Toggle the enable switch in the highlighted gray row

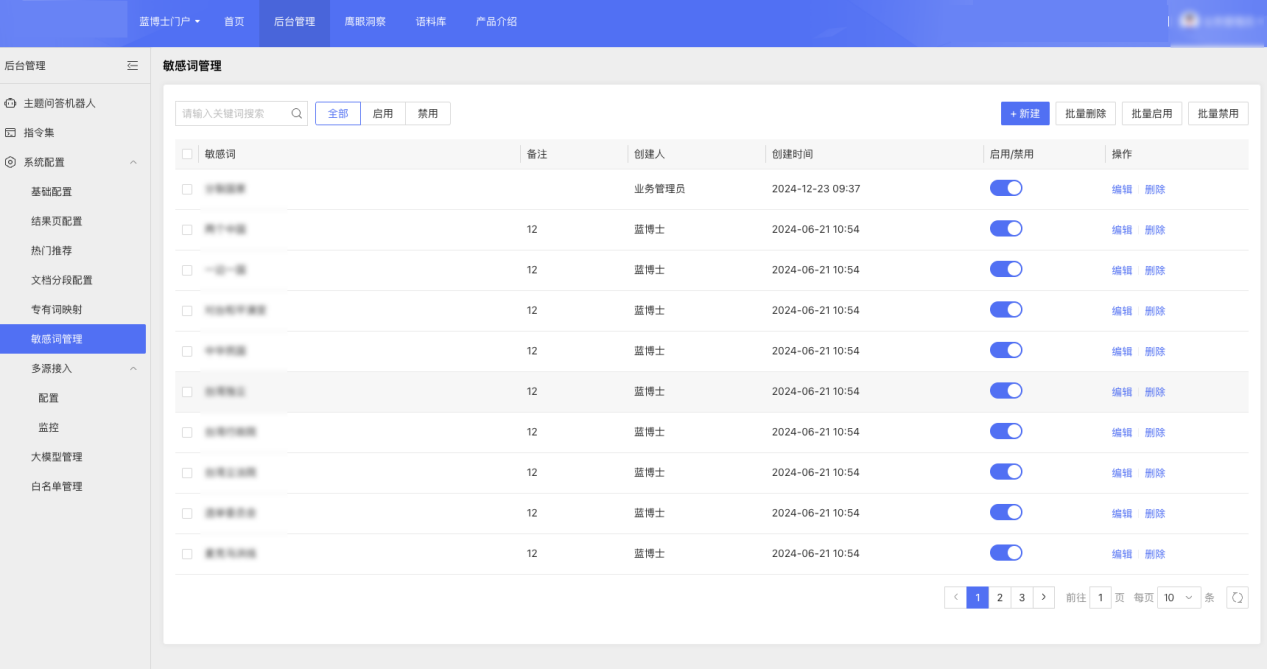pos(1006,391)
